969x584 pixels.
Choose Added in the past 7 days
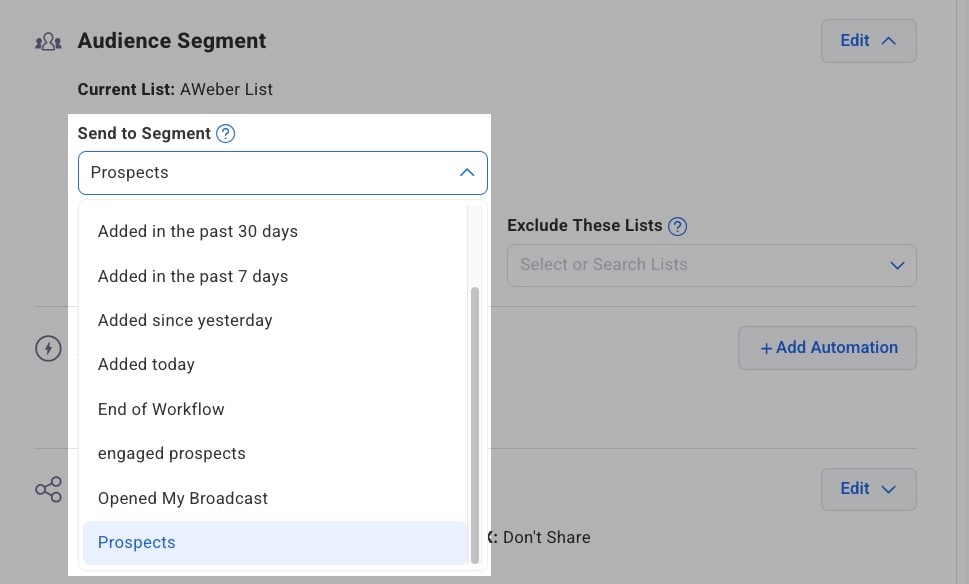(x=193, y=276)
